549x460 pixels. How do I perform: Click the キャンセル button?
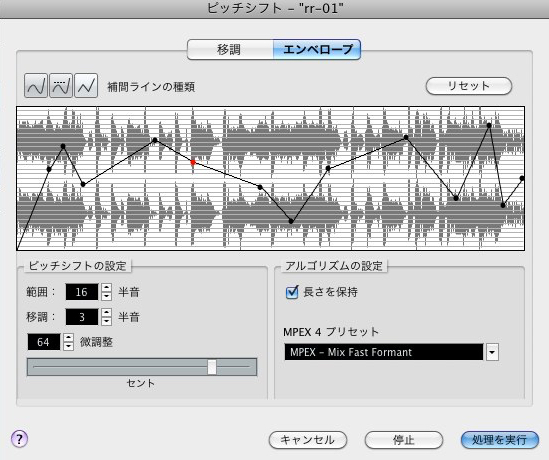coord(308,440)
